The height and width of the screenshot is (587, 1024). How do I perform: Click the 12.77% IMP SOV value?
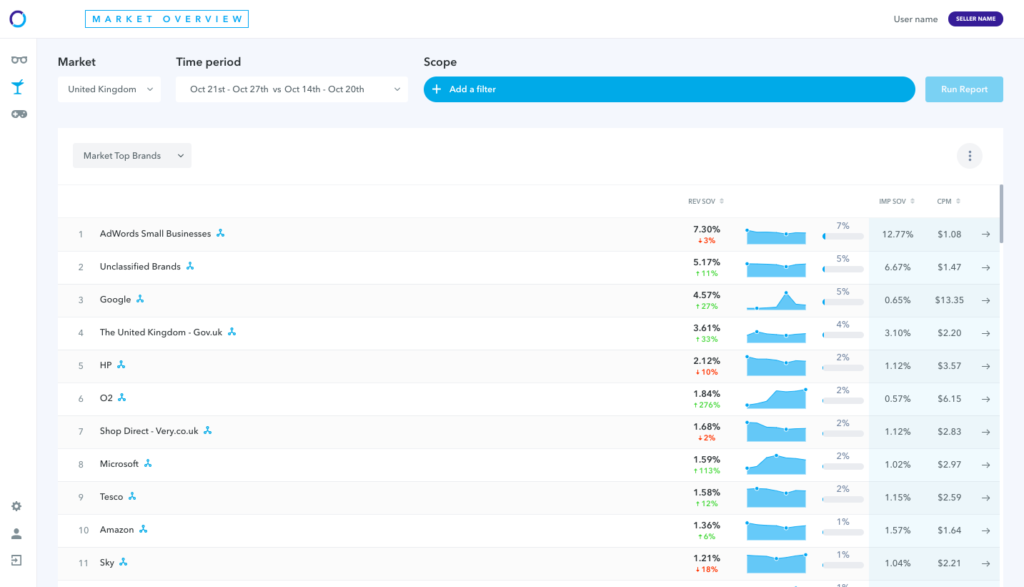tap(897, 234)
